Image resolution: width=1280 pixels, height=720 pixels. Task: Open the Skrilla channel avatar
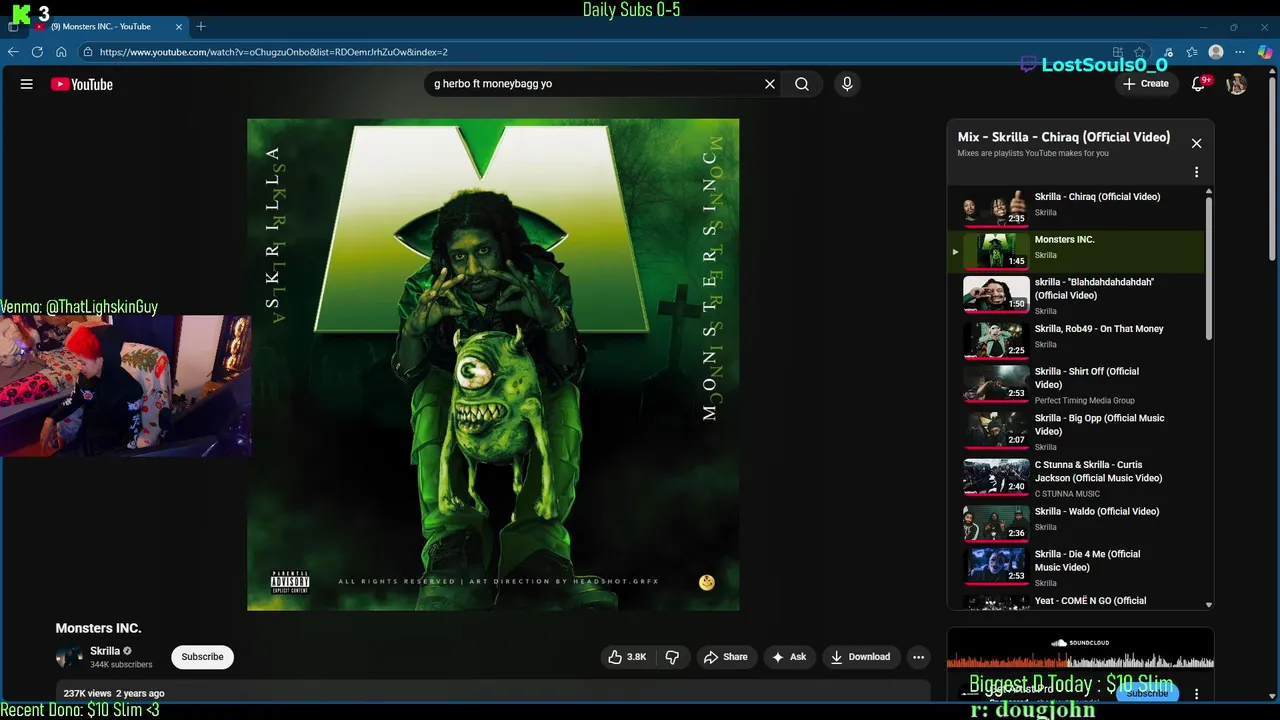point(69,657)
